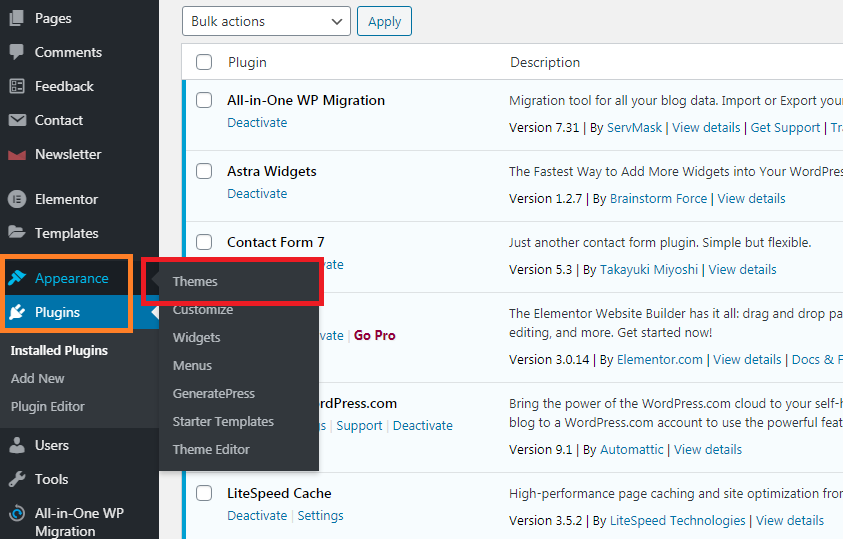The height and width of the screenshot is (539, 843).
Task: Deactivate the Astra Widgets plugin
Action: (x=257, y=193)
